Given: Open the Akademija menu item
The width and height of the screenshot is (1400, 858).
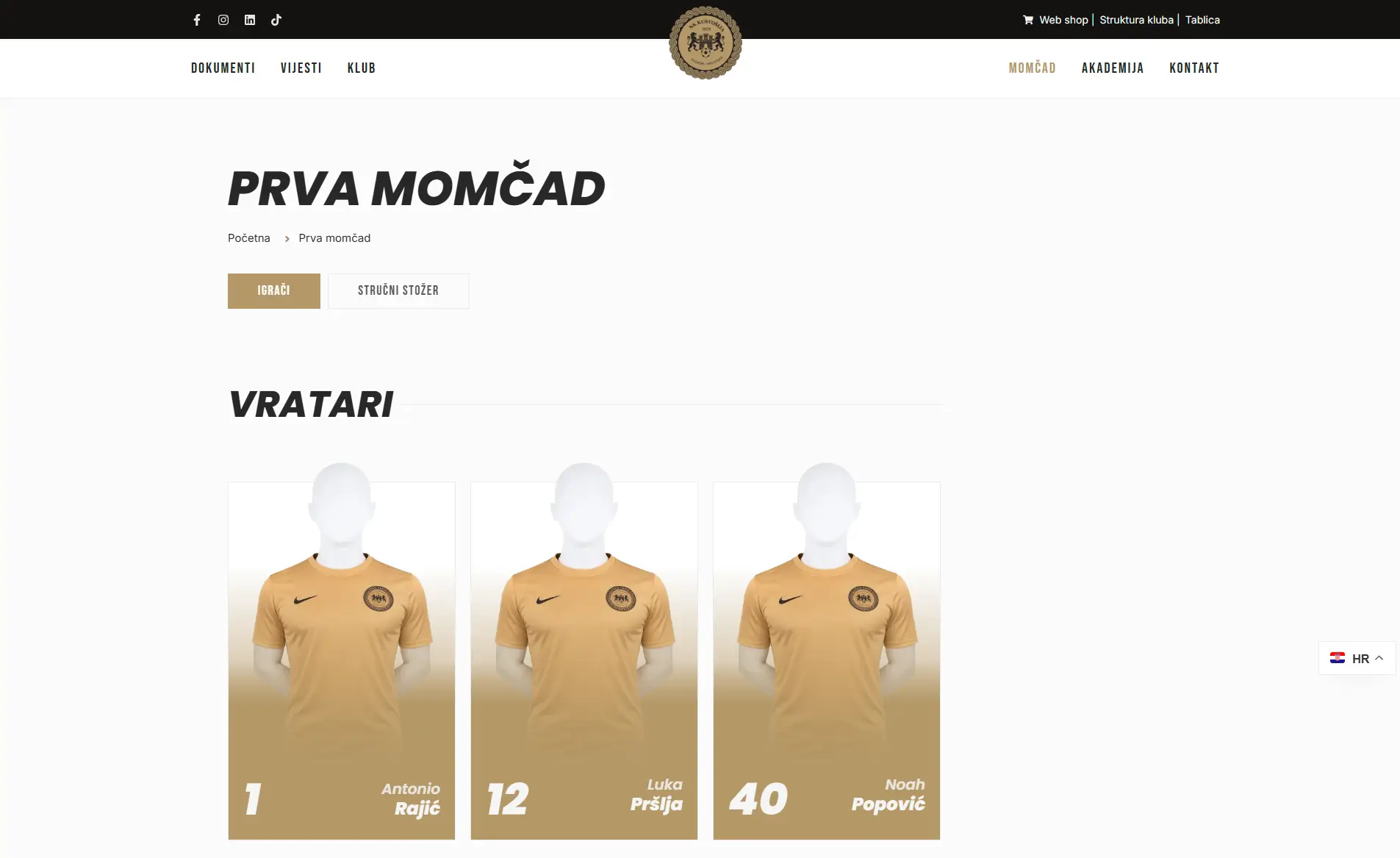Looking at the screenshot, I should click(x=1113, y=68).
